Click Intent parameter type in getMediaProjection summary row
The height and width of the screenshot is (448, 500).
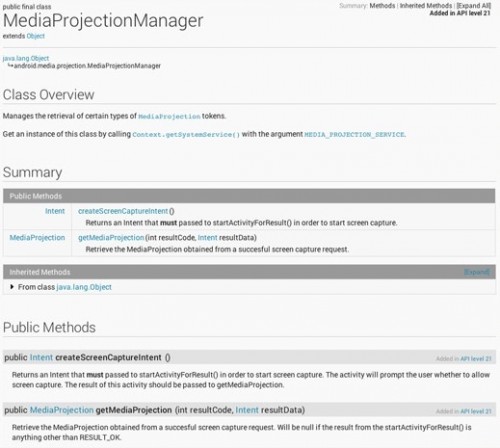point(207,238)
